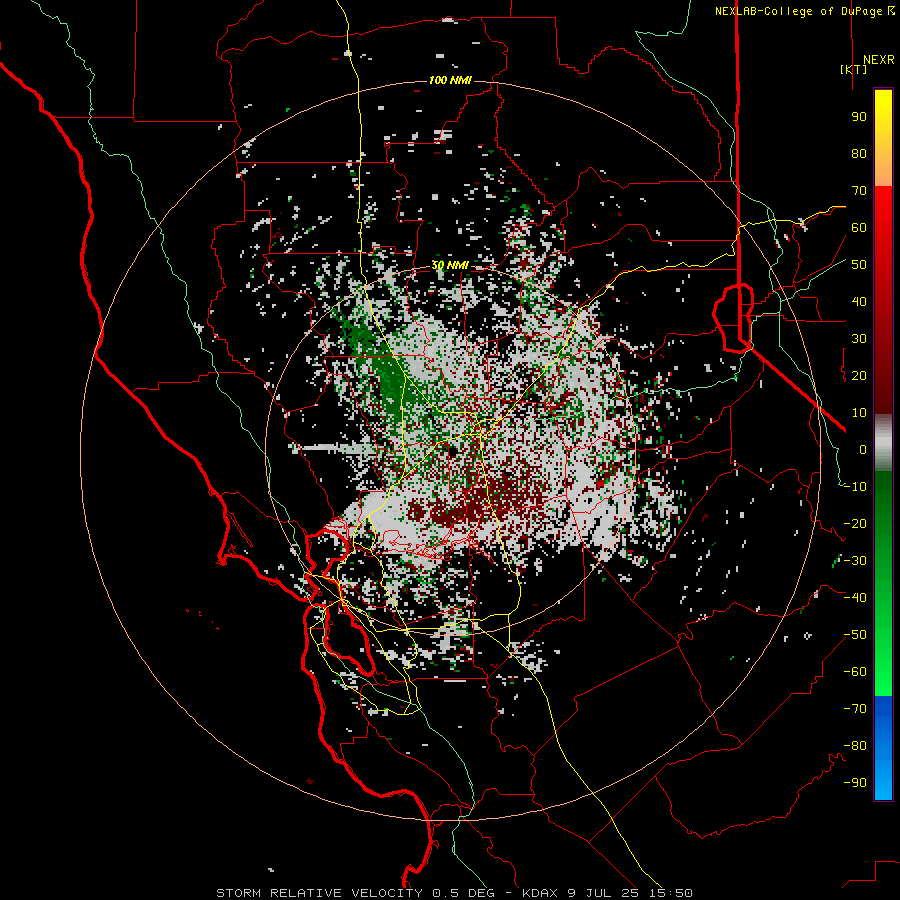The height and width of the screenshot is (900, 900).
Task: Click the 50 value on velocity scale
Action: [x=859, y=265]
